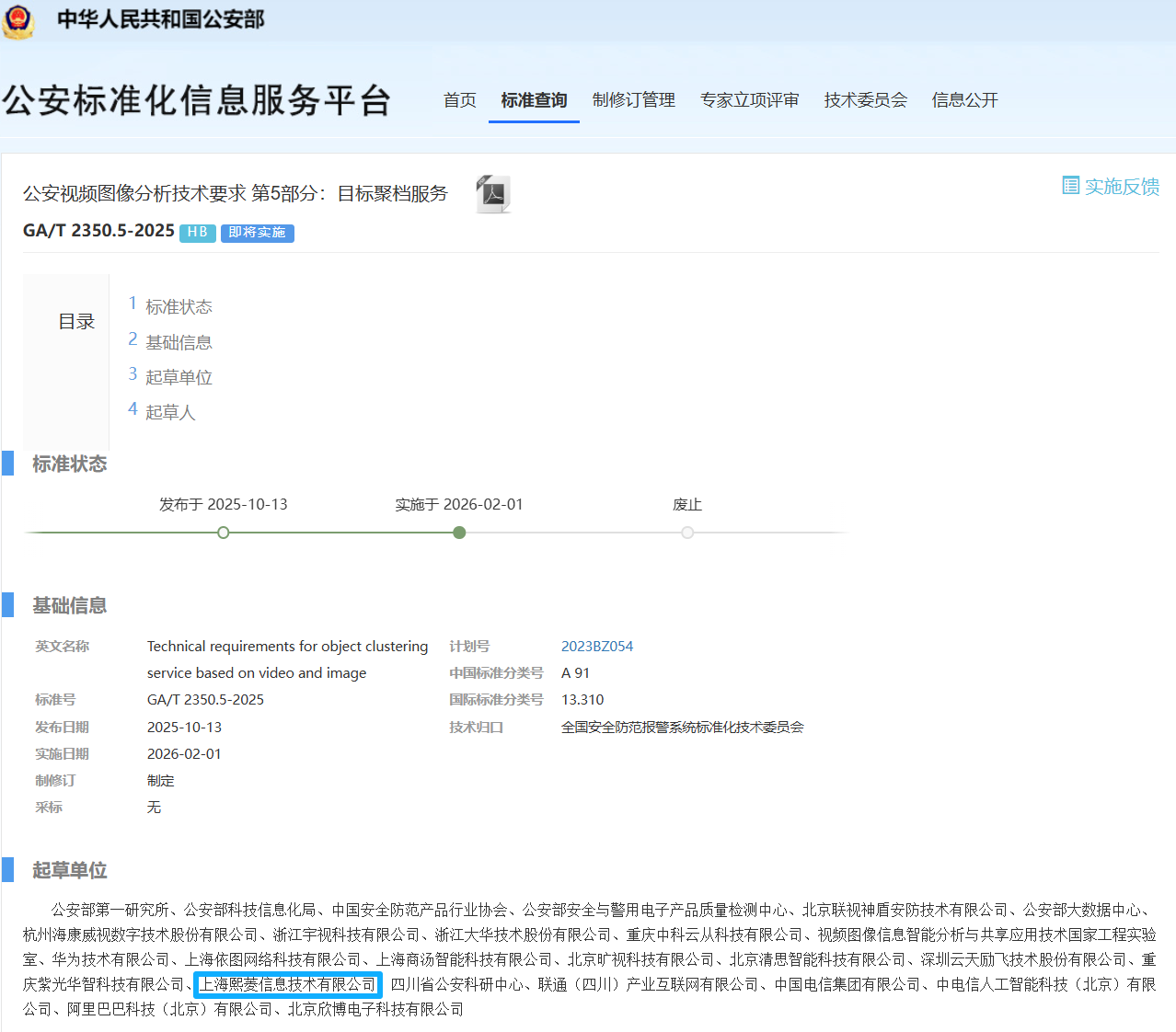Click highlighted 上海熙菱信息技术有限公司 company name
This screenshot has height=1032, width=1176.
click(x=287, y=984)
